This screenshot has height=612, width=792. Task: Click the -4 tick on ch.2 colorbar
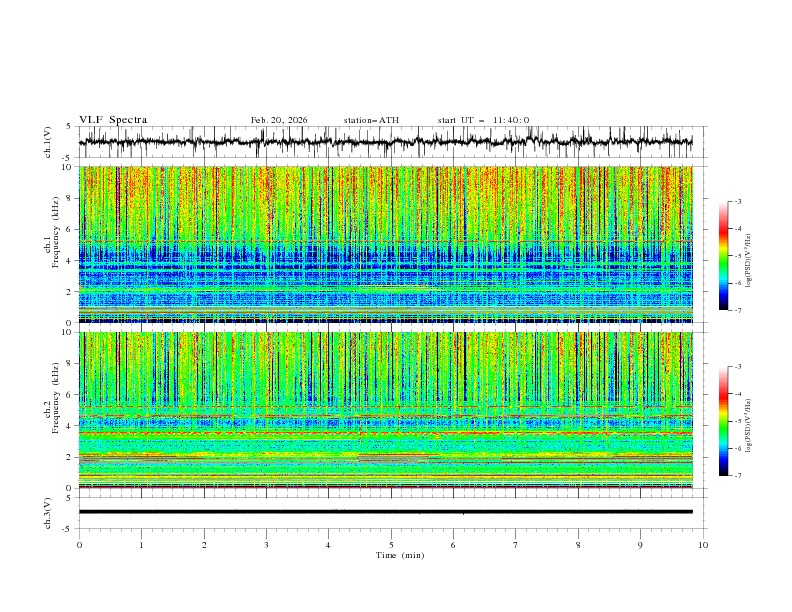tap(737, 394)
